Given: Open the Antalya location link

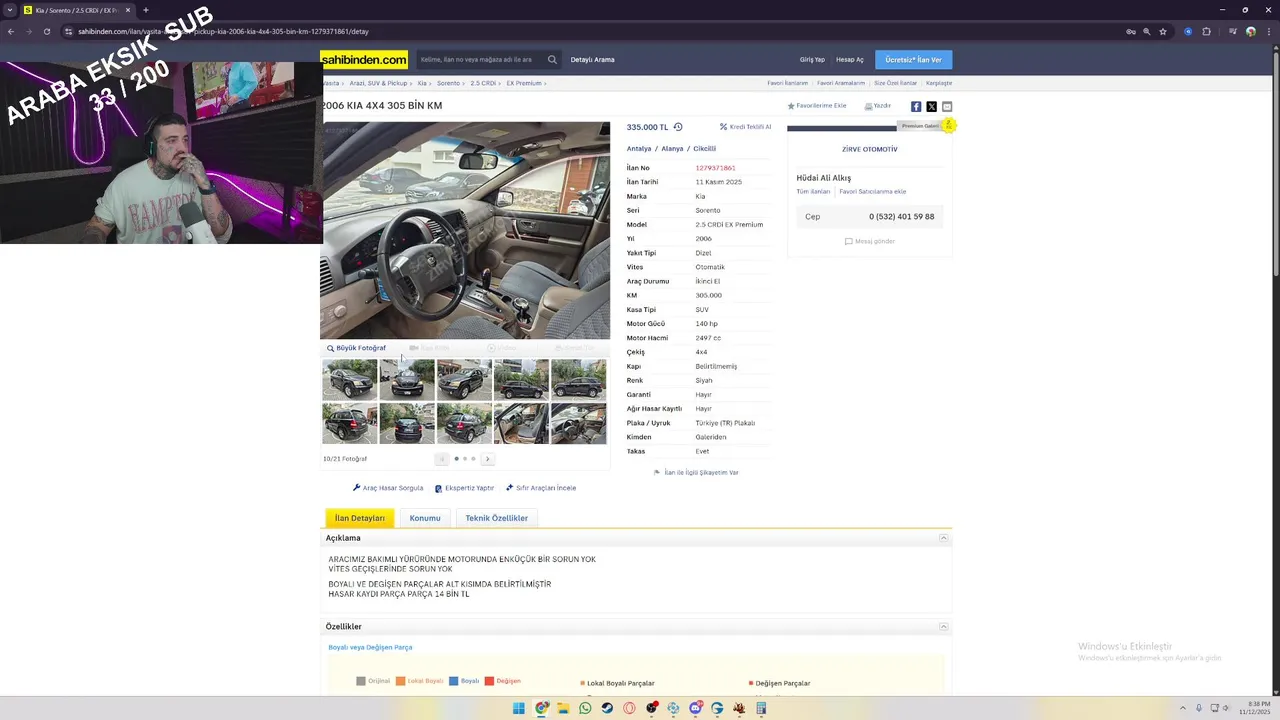Looking at the screenshot, I should (x=639, y=149).
